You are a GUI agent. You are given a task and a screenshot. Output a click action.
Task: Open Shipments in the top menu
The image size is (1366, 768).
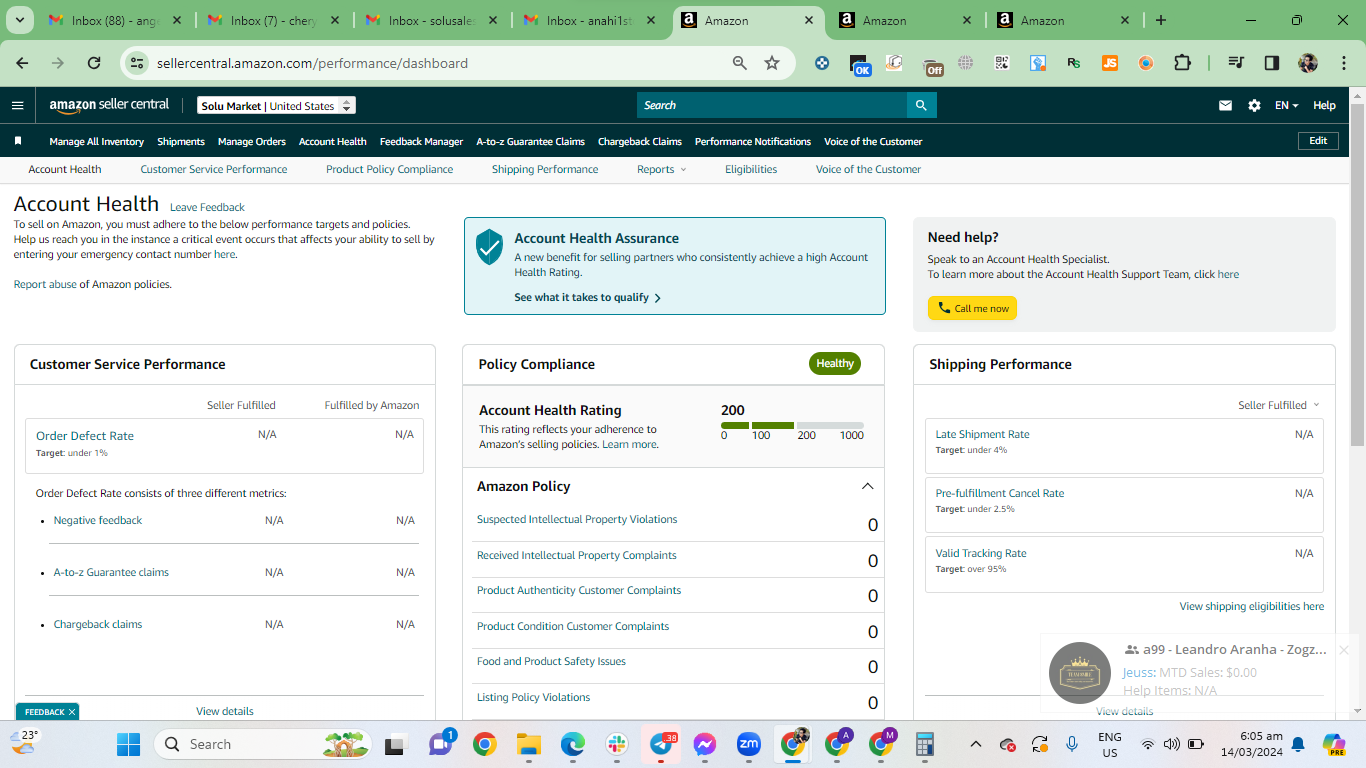click(181, 141)
